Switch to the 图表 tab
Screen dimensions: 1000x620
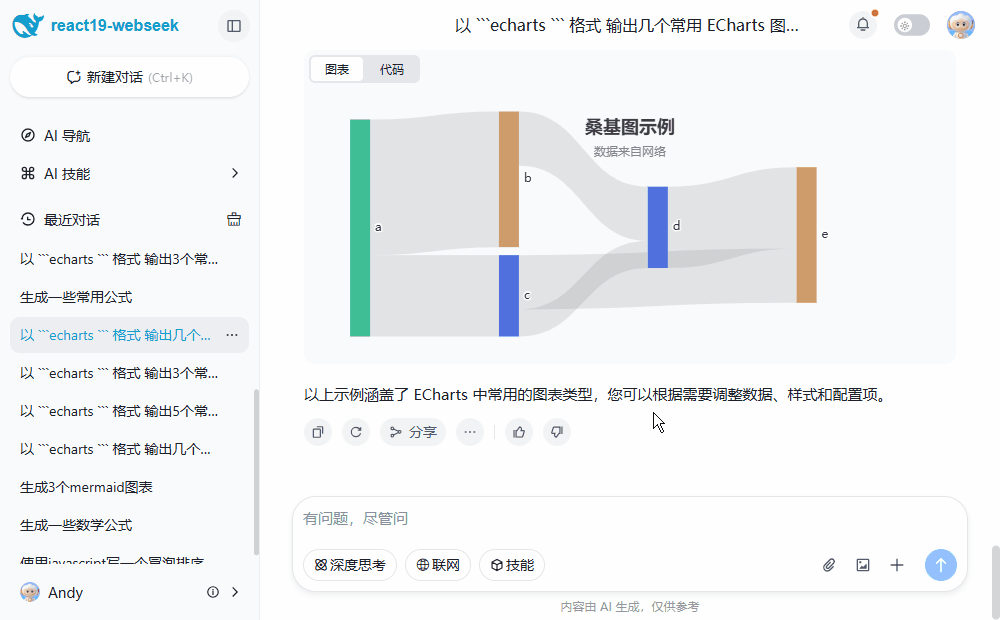[337, 70]
